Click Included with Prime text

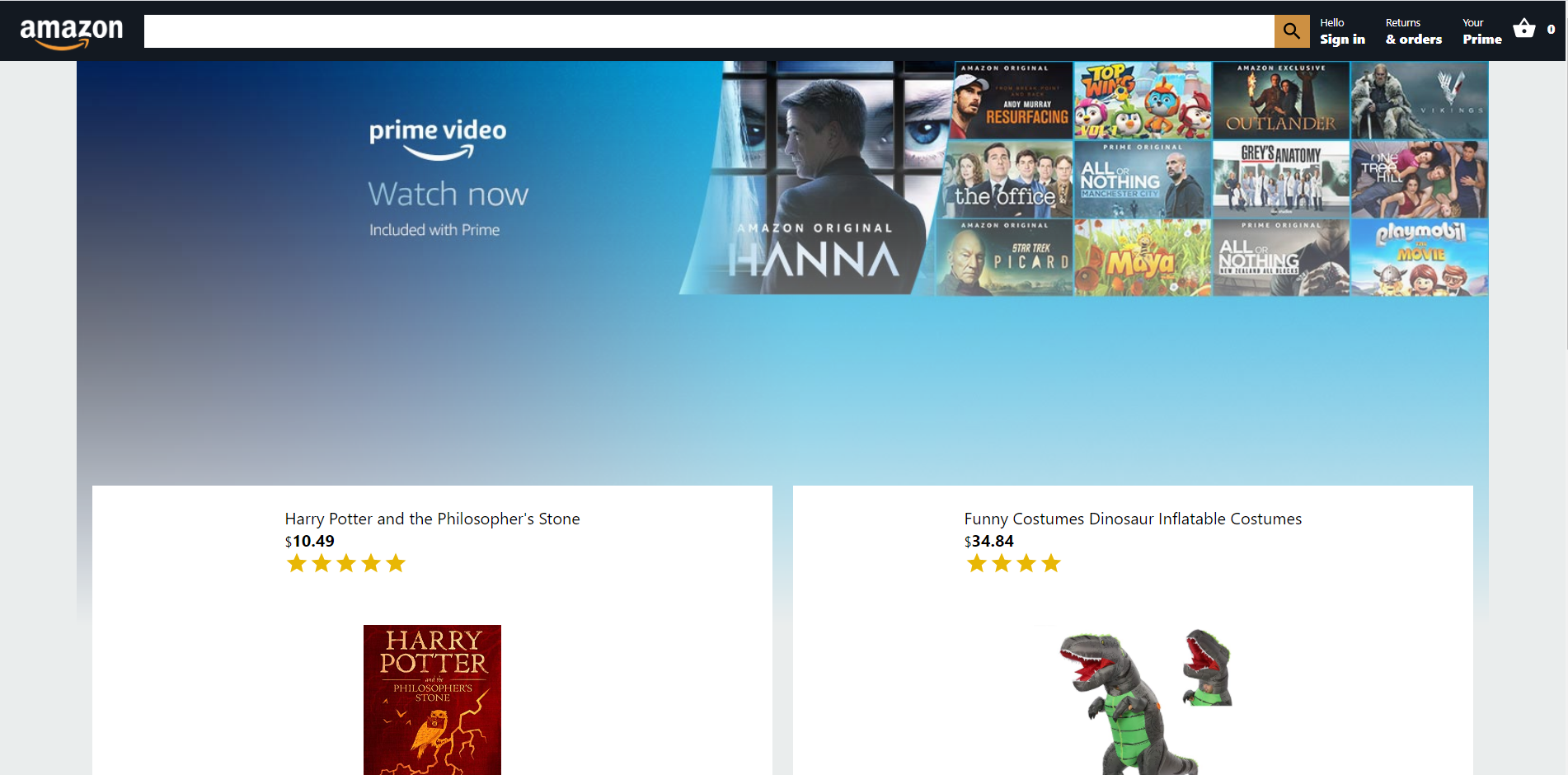pos(434,230)
